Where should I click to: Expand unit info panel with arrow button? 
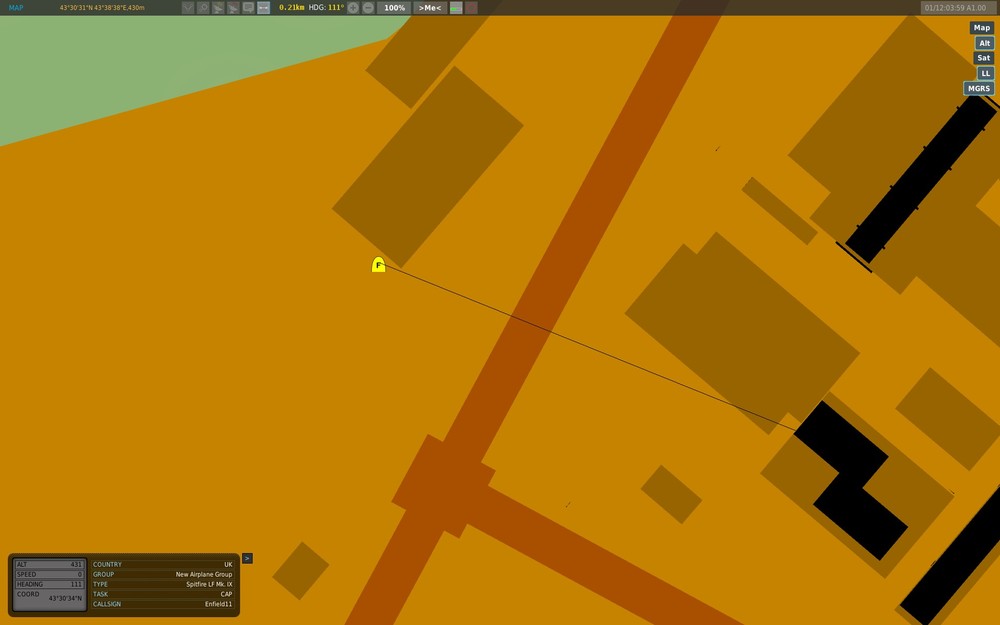click(x=247, y=559)
